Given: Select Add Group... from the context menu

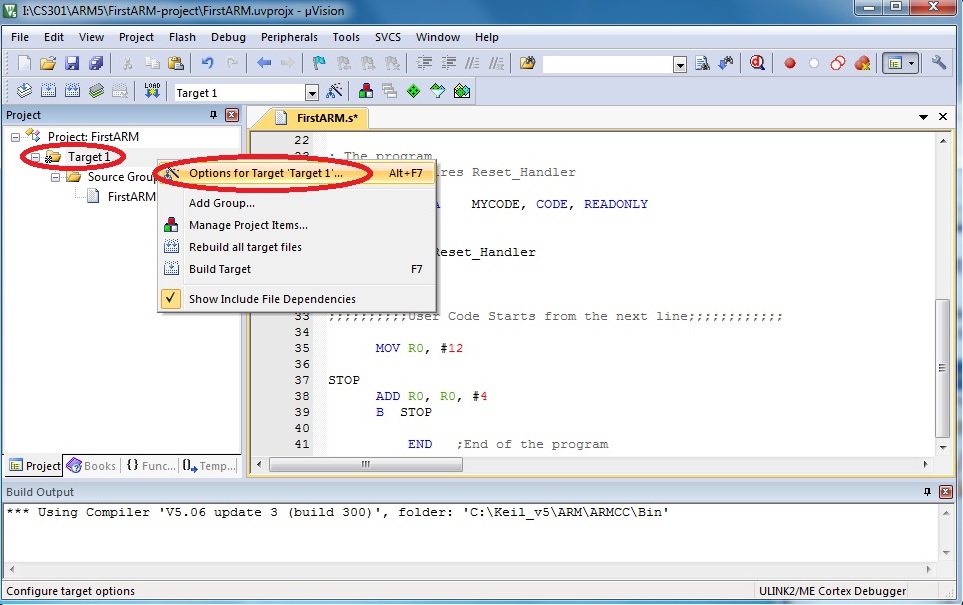Looking at the screenshot, I should (x=297, y=203).
